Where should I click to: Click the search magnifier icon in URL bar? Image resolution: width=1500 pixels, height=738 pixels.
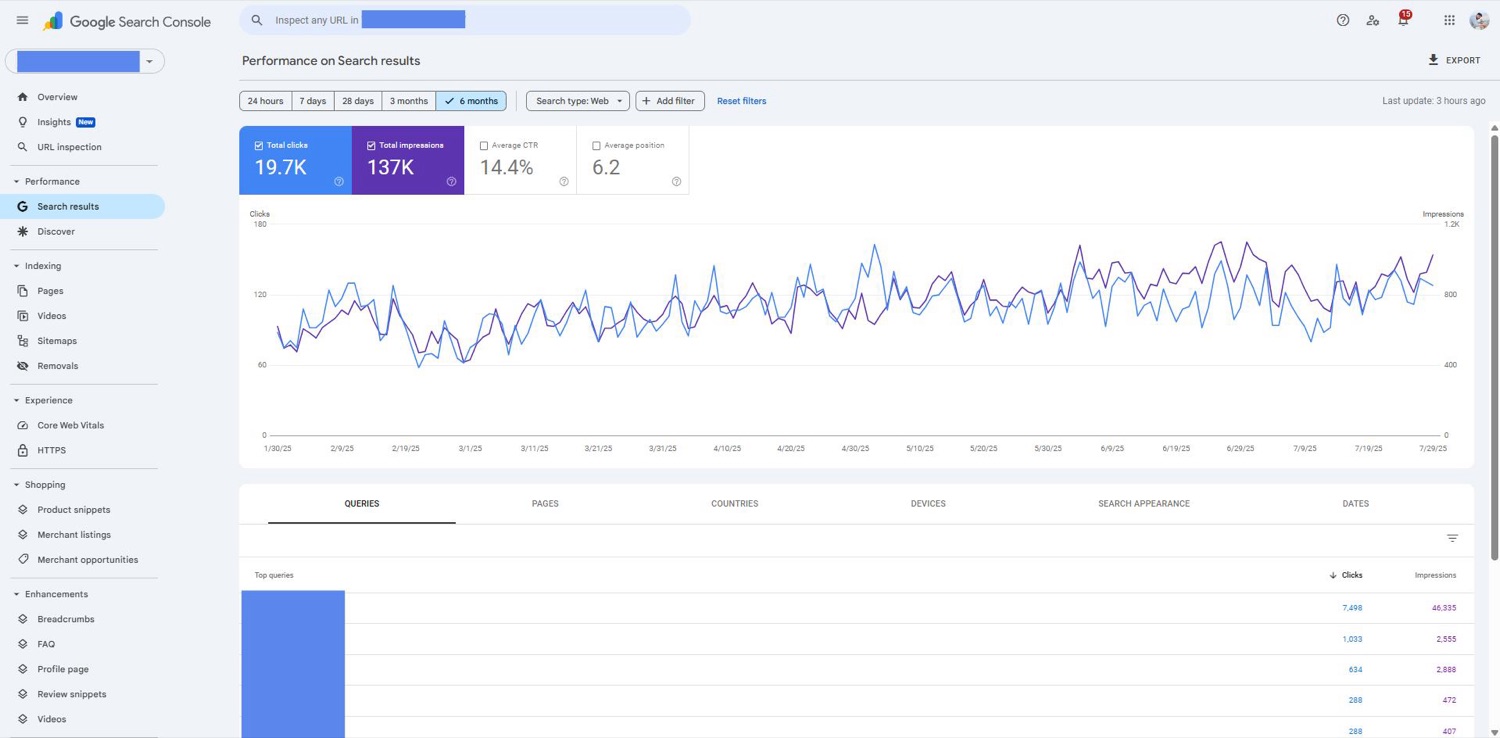point(257,20)
